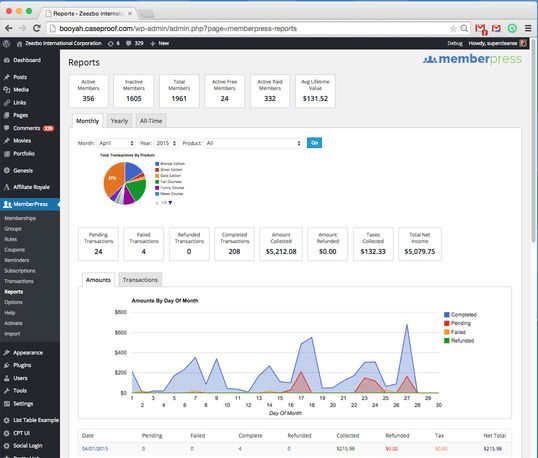Reload the page with refresh icon
Image resolution: width=538 pixels, height=458 pixels.
coord(37,28)
